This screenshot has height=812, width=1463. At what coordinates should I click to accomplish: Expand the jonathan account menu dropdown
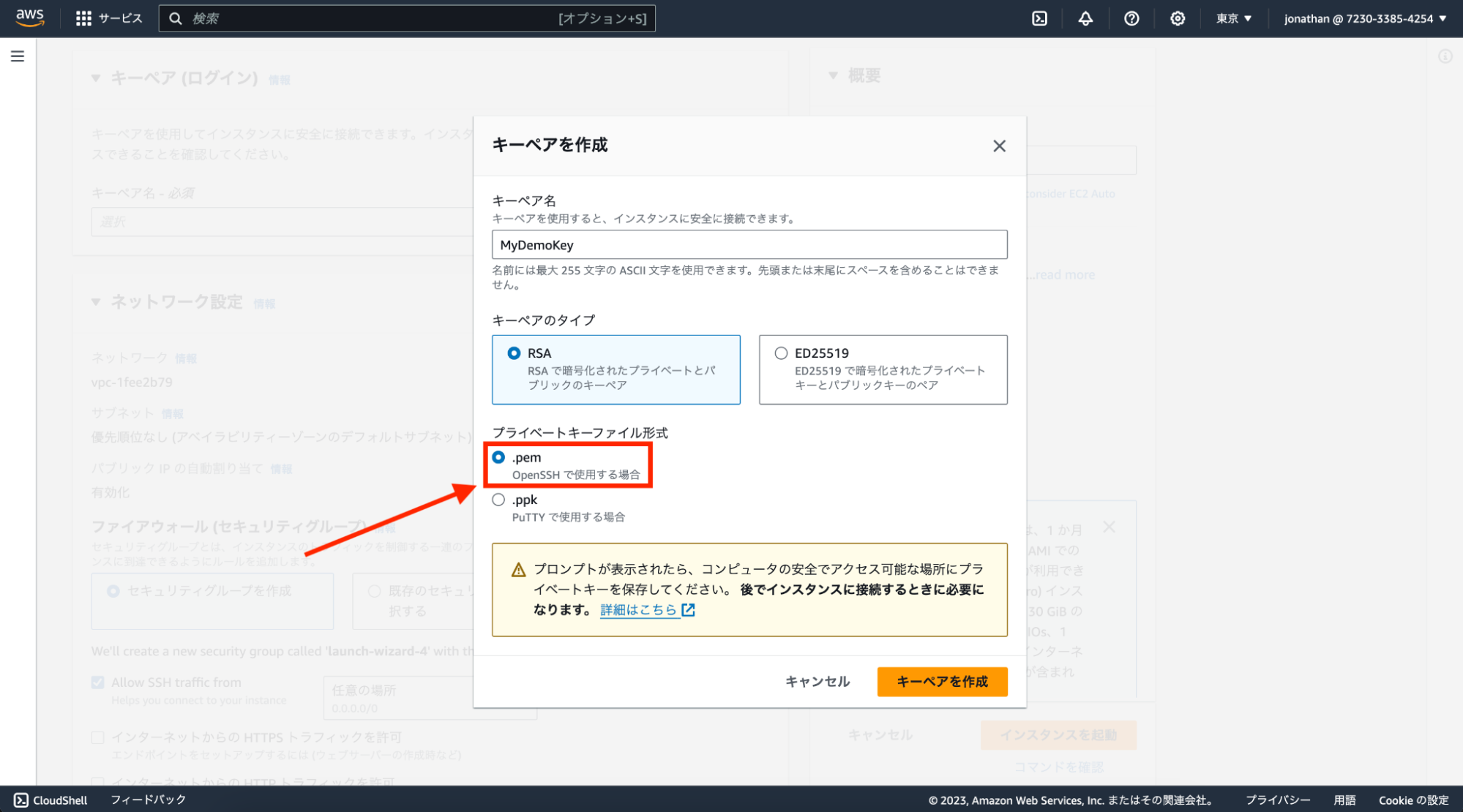pos(1364,18)
